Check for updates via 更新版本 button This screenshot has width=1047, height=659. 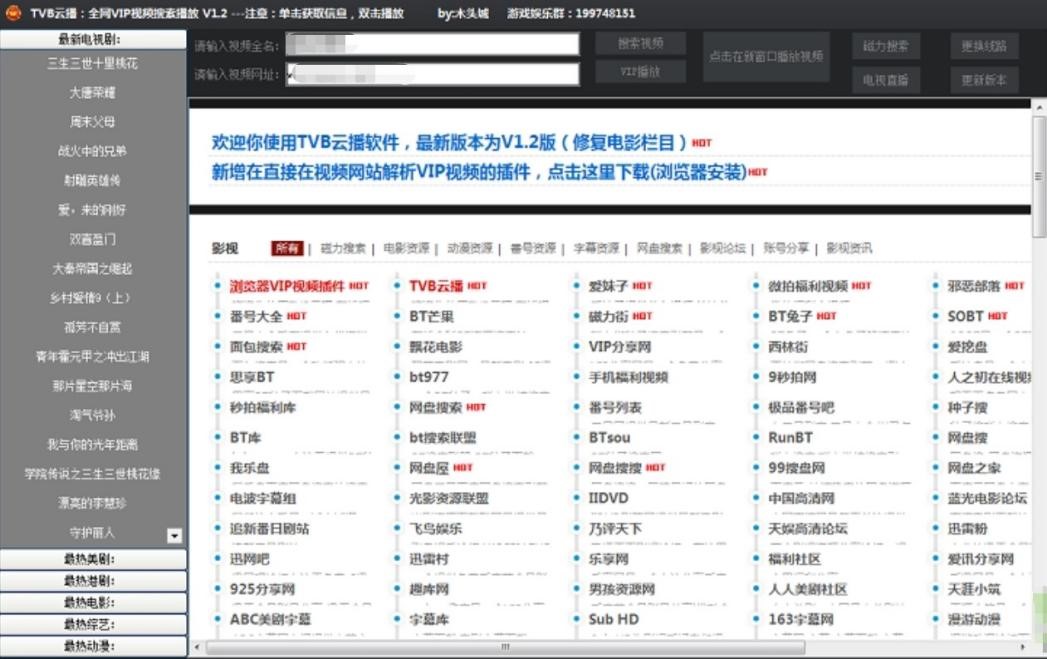coord(983,80)
